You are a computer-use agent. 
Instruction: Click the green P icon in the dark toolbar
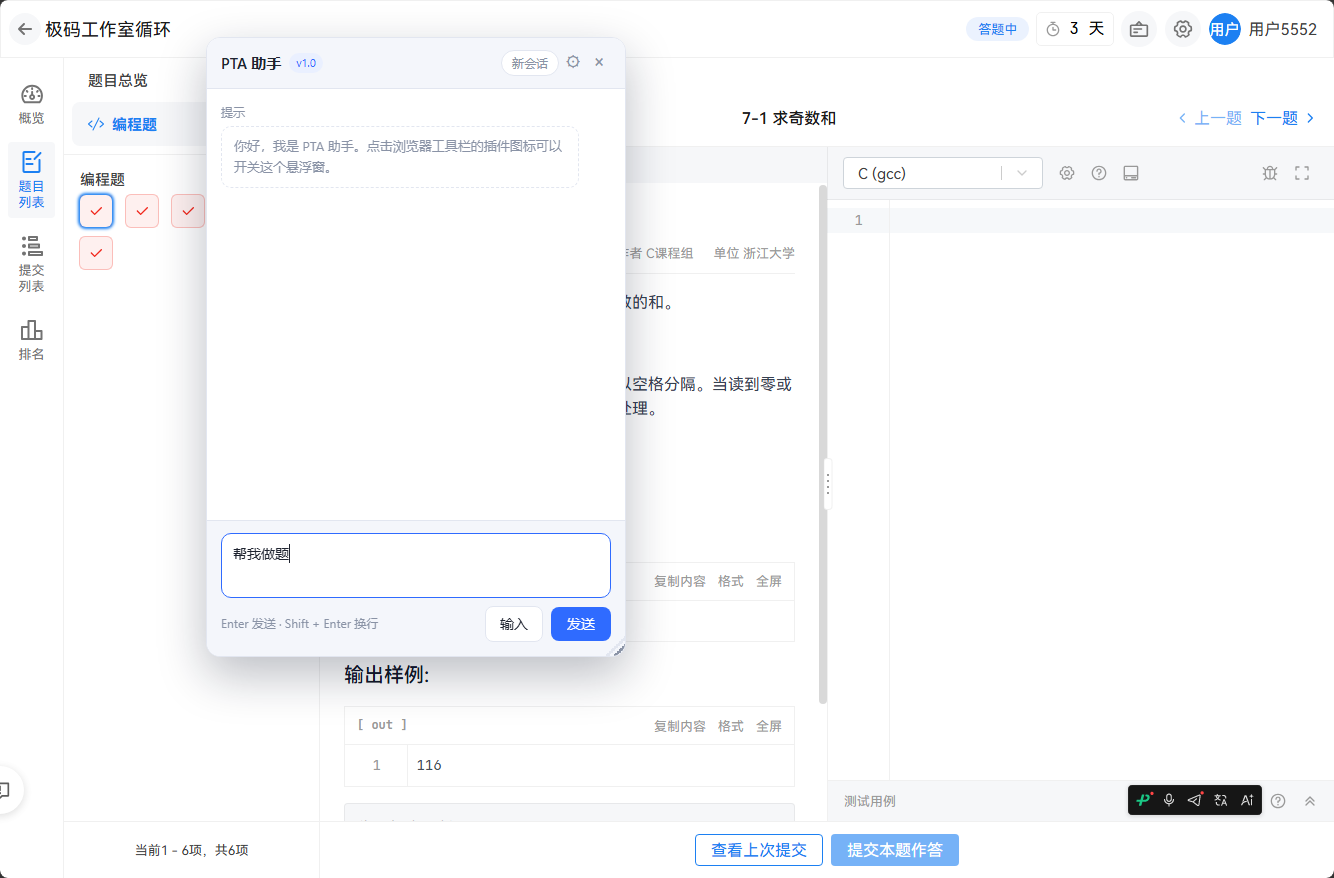[x=1144, y=800]
